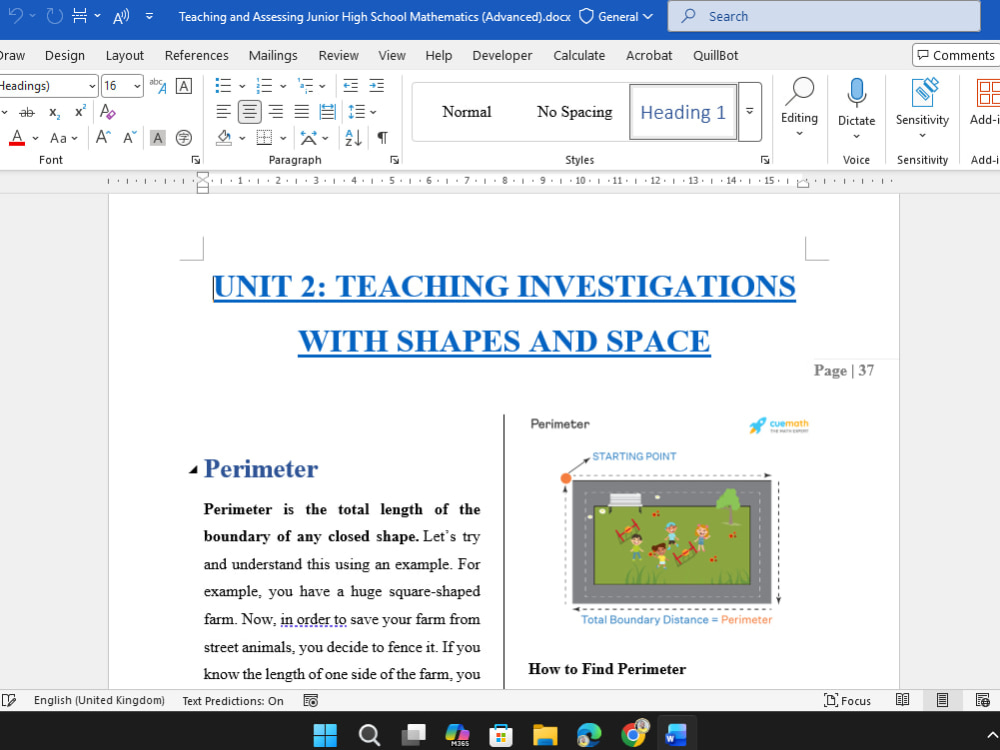The width and height of the screenshot is (1000, 750).
Task: Open the Design tab
Action: coord(64,55)
